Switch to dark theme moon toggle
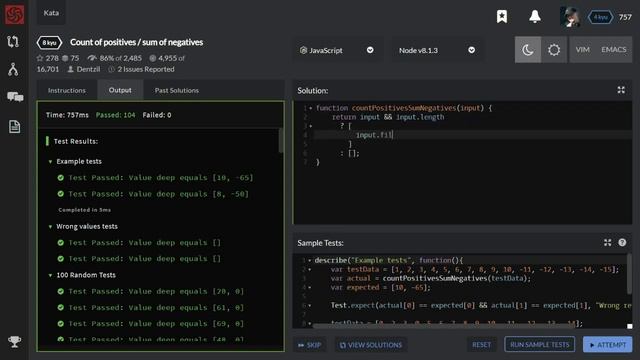This screenshot has height=360, width=640. click(x=528, y=50)
